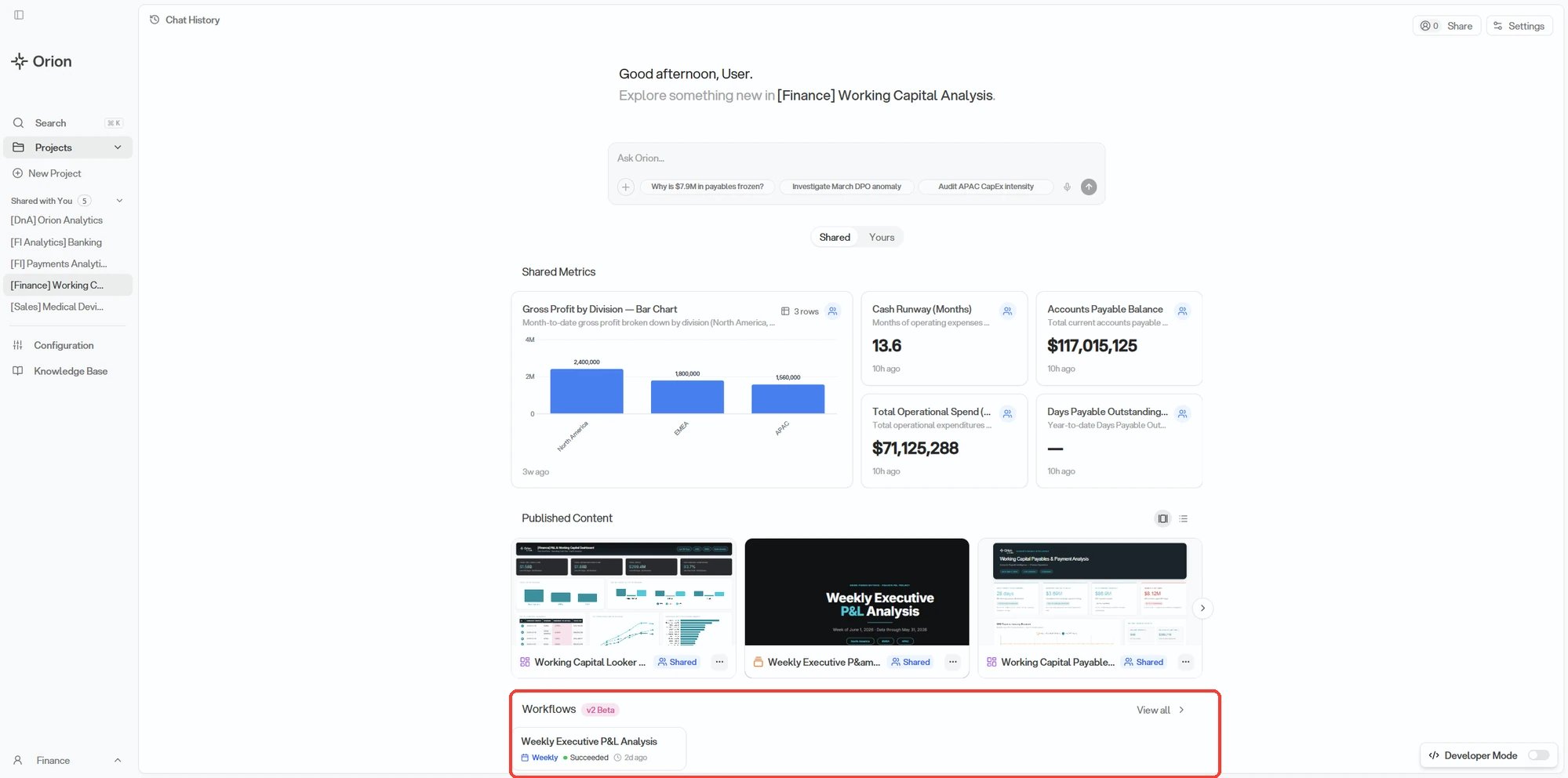Click shared icon on Cash Runway card
This screenshot has width=1568, height=778.
[1008, 311]
